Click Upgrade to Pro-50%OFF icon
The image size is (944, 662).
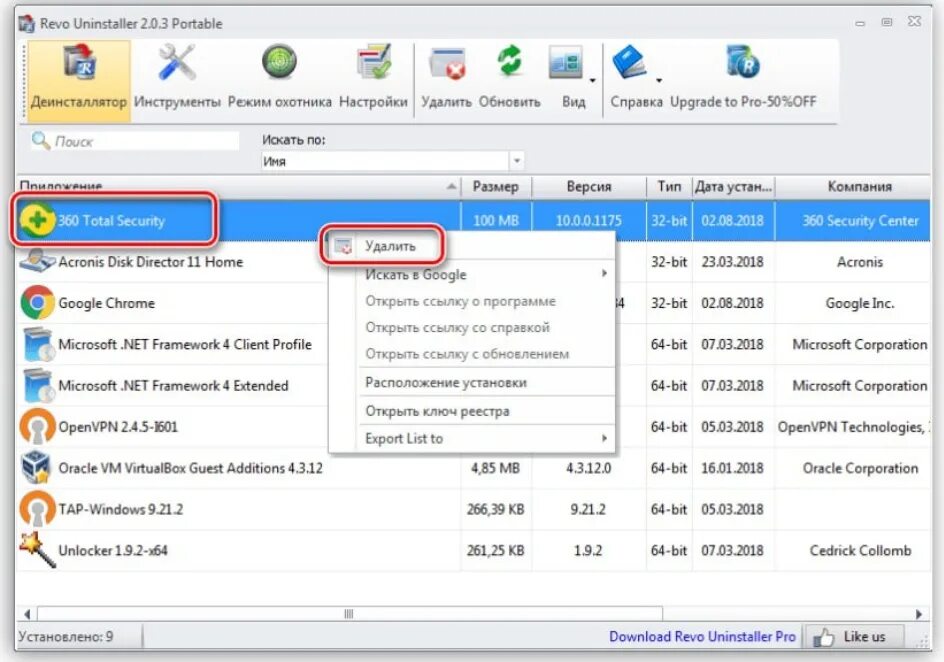[743, 63]
